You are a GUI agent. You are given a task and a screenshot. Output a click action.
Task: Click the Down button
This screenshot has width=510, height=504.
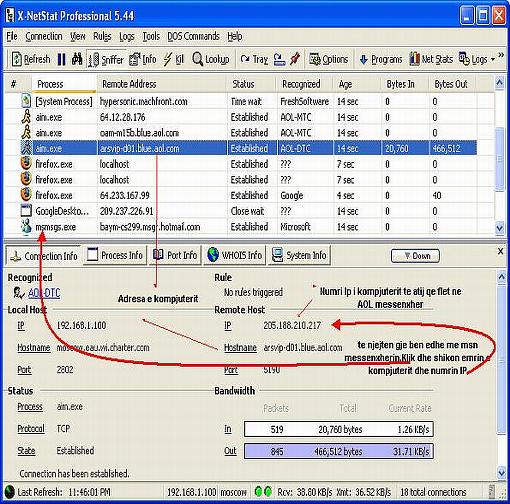[415, 256]
